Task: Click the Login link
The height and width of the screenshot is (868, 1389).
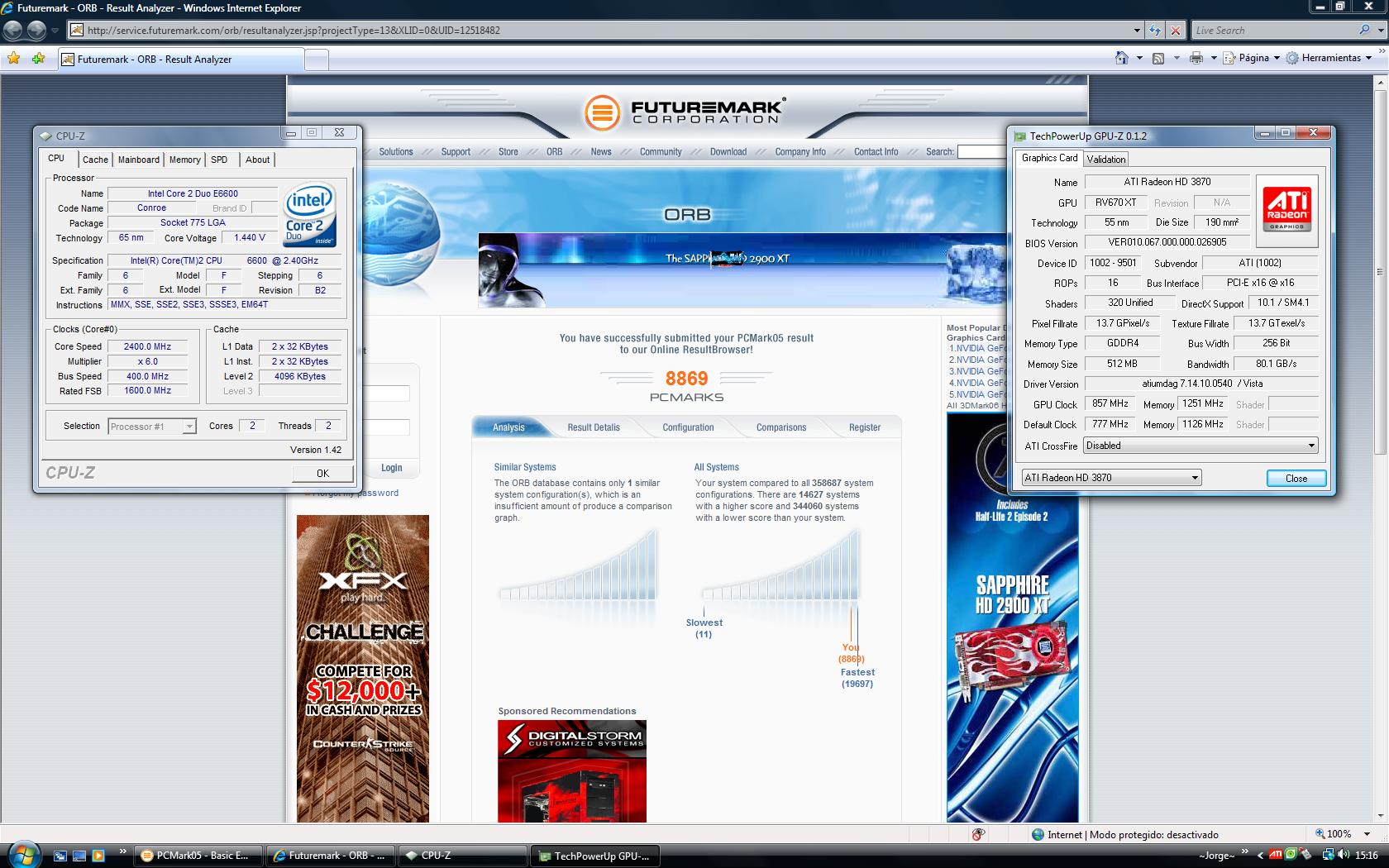Action: pos(392,468)
